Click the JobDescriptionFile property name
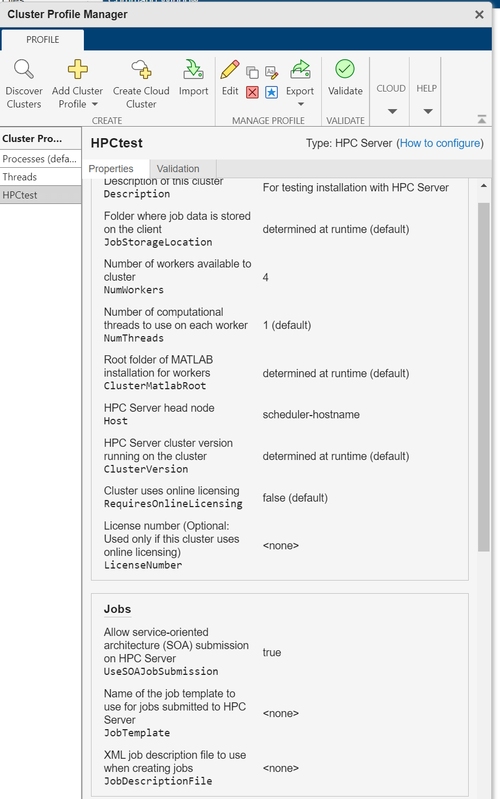This screenshot has height=799, width=500. coord(158,781)
